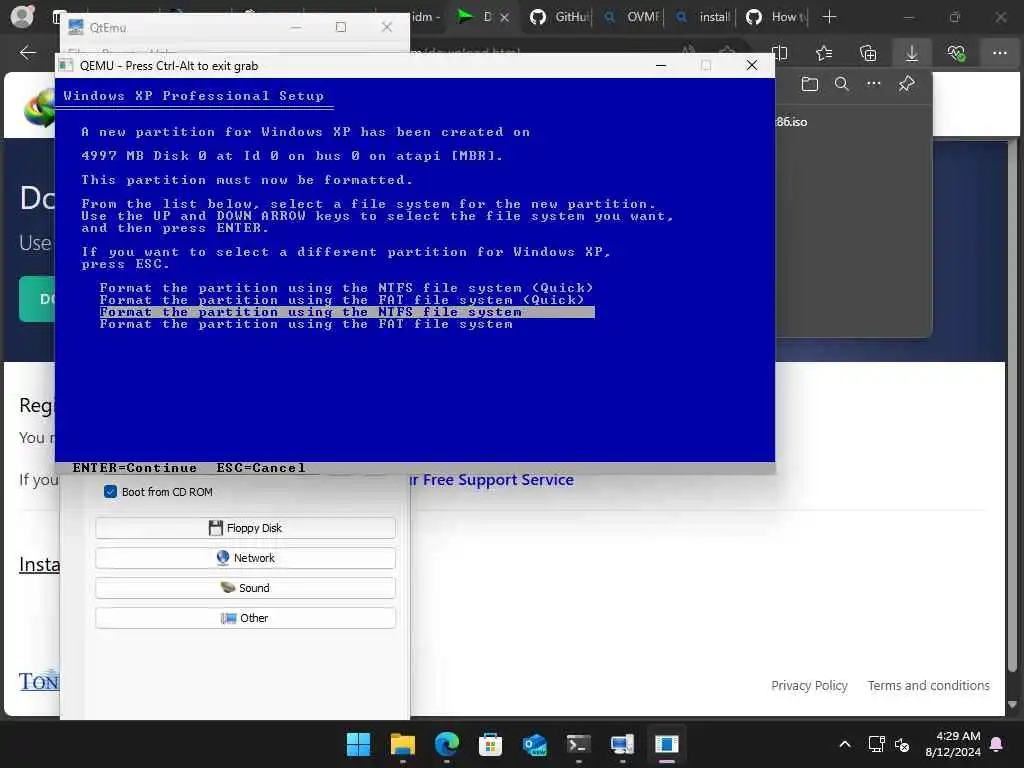Screen dimensions: 1024x768
Task: Click ENTER=Continue in setup status bar
Action: pos(135,468)
